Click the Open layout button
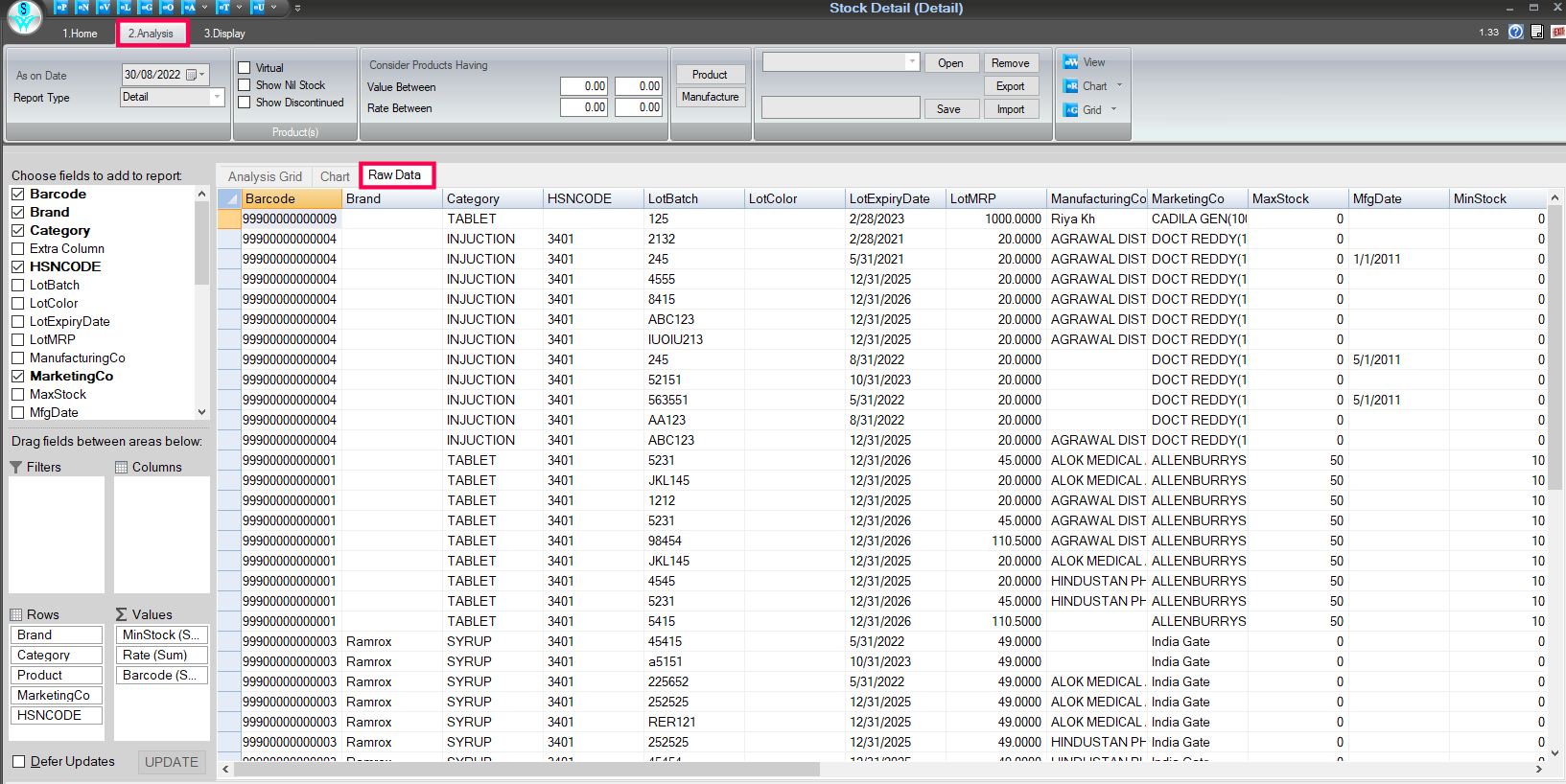Viewport: 1566px width, 784px height. coord(950,63)
